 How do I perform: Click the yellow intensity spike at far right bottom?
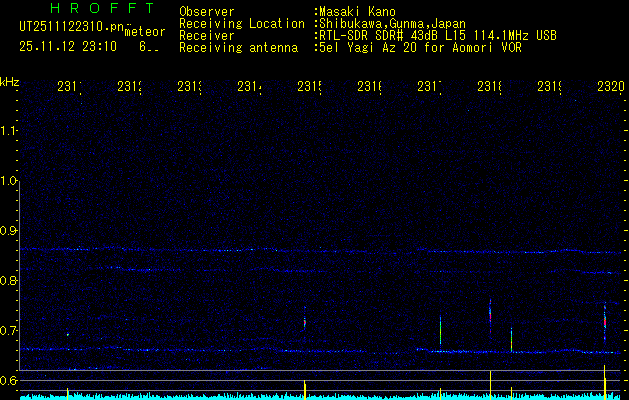[x=605, y=380]
